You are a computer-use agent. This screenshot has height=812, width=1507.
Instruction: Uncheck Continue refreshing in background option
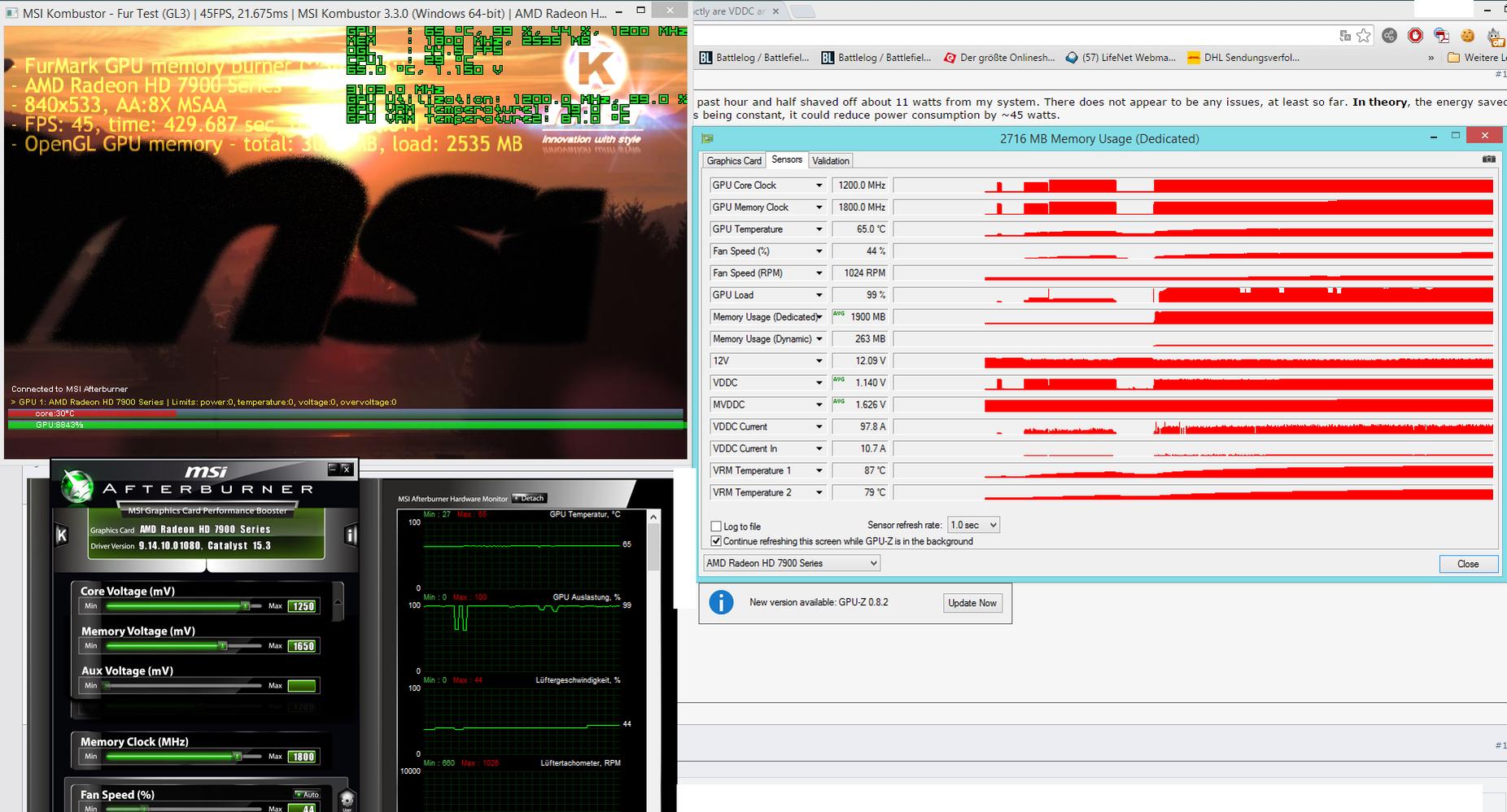[716, 541]
